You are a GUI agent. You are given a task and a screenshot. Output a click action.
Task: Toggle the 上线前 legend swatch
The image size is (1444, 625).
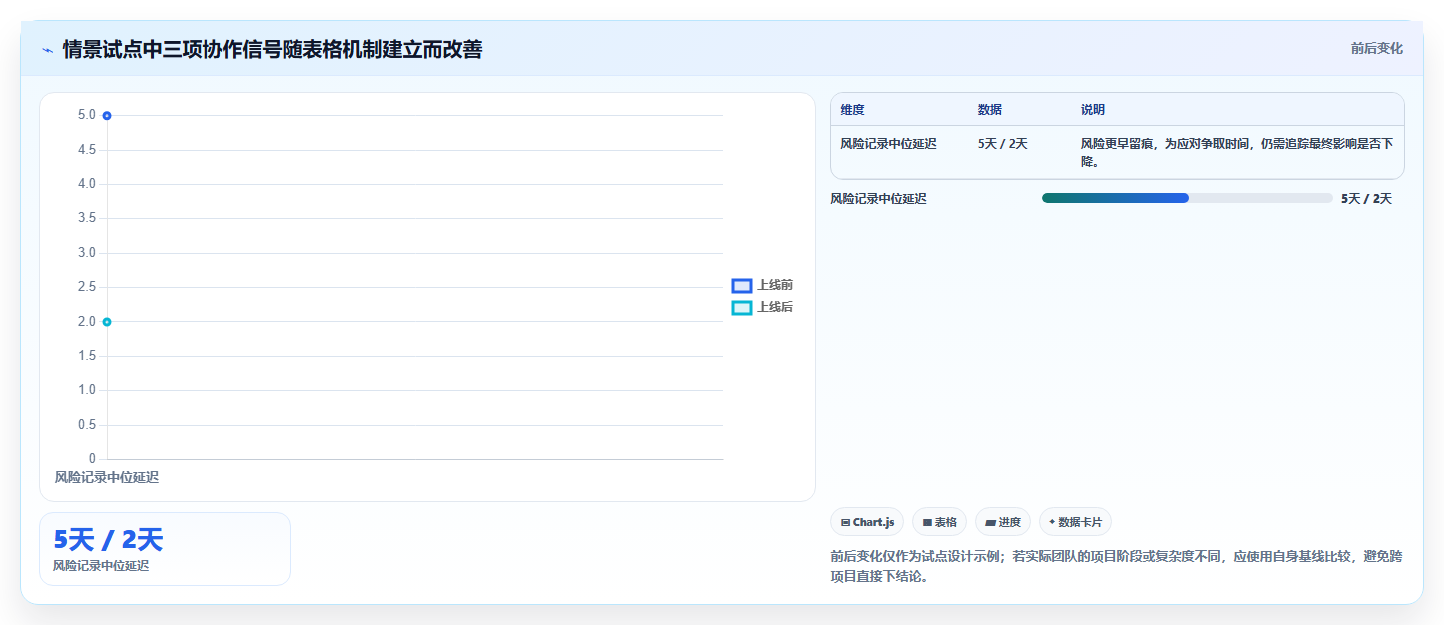pyautogui.click(x=741, y=286)
